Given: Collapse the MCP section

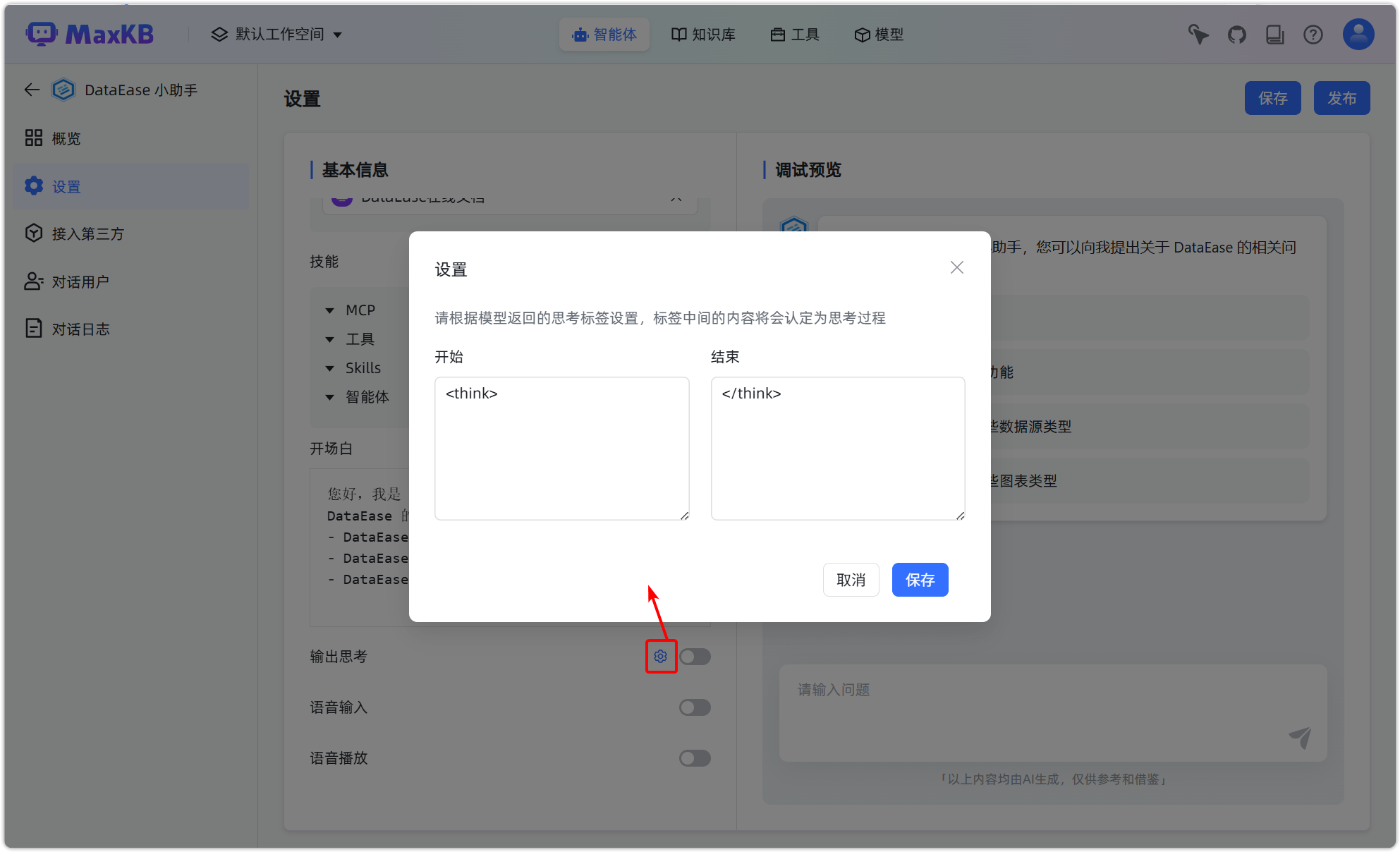Looking at the screenshot, I should [x=329, y=310].
